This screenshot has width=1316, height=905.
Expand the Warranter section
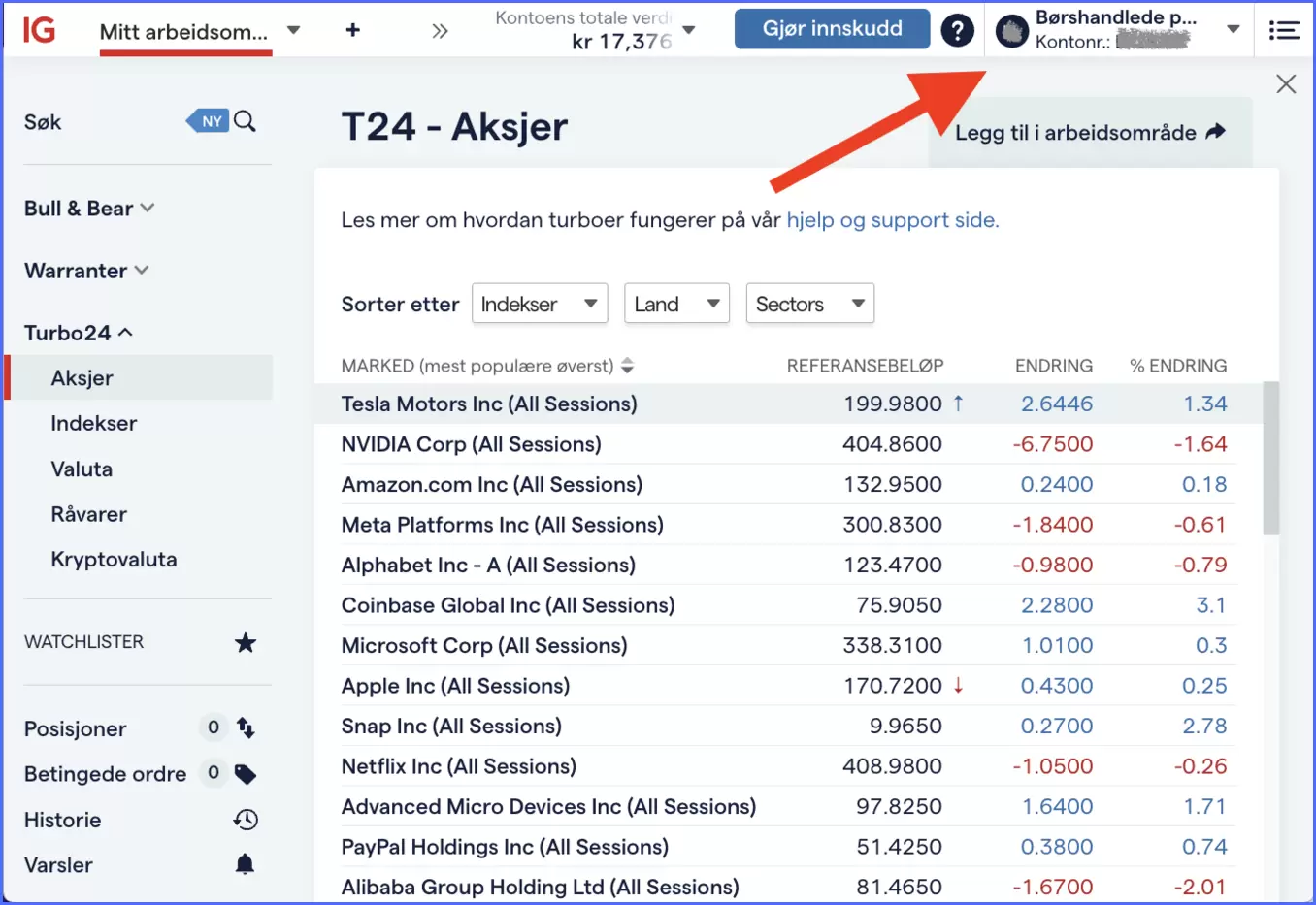(86, 271)
